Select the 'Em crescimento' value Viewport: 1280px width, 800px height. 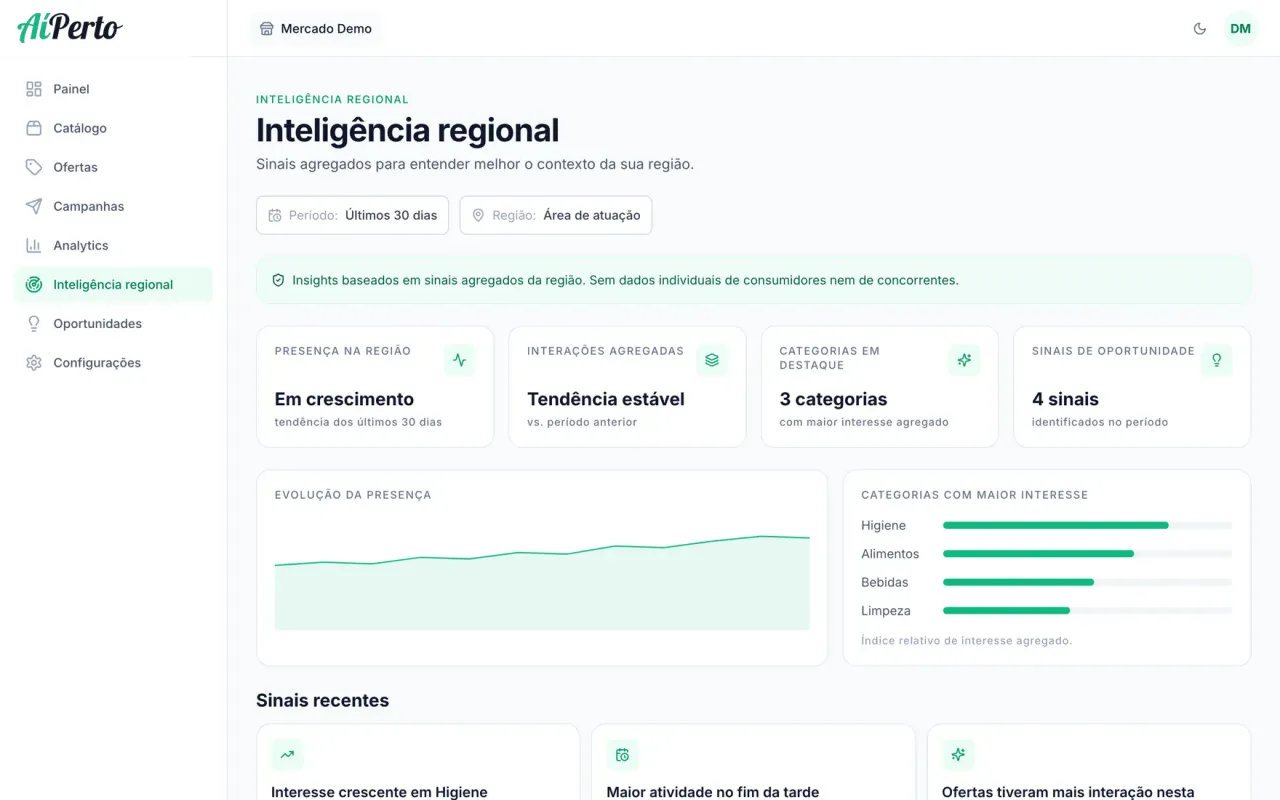click(x=344, y=399)
